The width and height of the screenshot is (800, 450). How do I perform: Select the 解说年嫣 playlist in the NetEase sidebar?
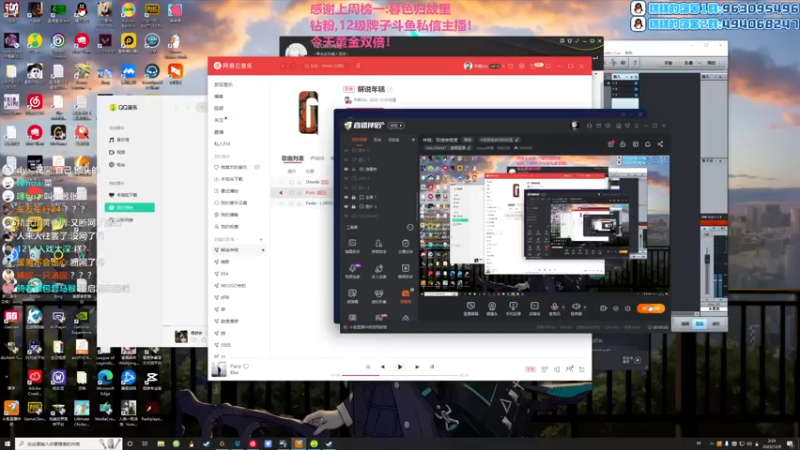[x=238, y=250]
